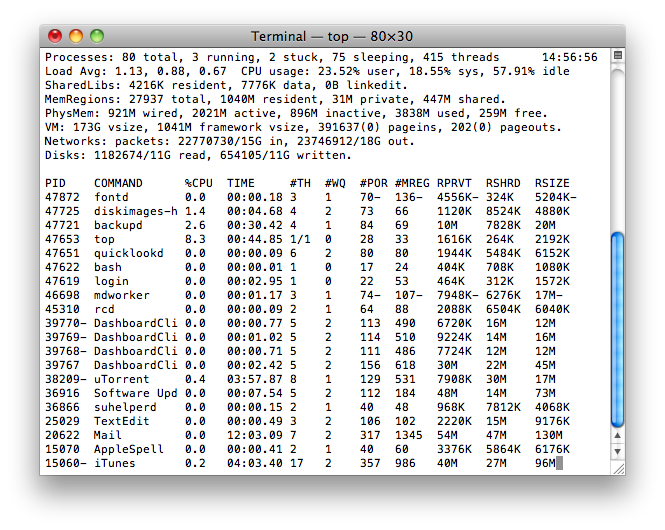Click the window title 'Terminal — top — 80×30'
The image size is (665, 530).
[332, 36]
